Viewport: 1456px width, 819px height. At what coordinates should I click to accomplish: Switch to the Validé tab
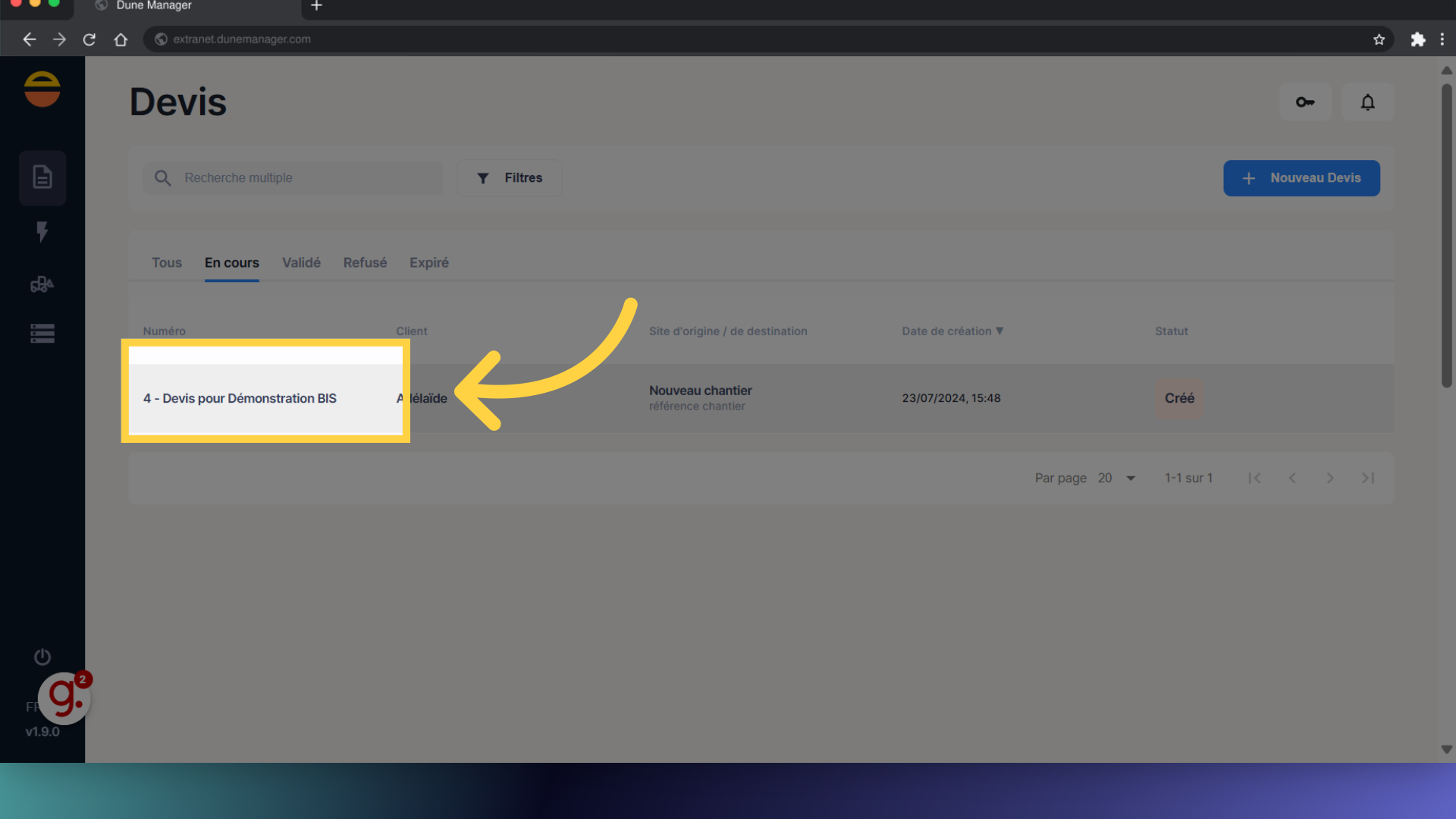[x=301, y=263]
